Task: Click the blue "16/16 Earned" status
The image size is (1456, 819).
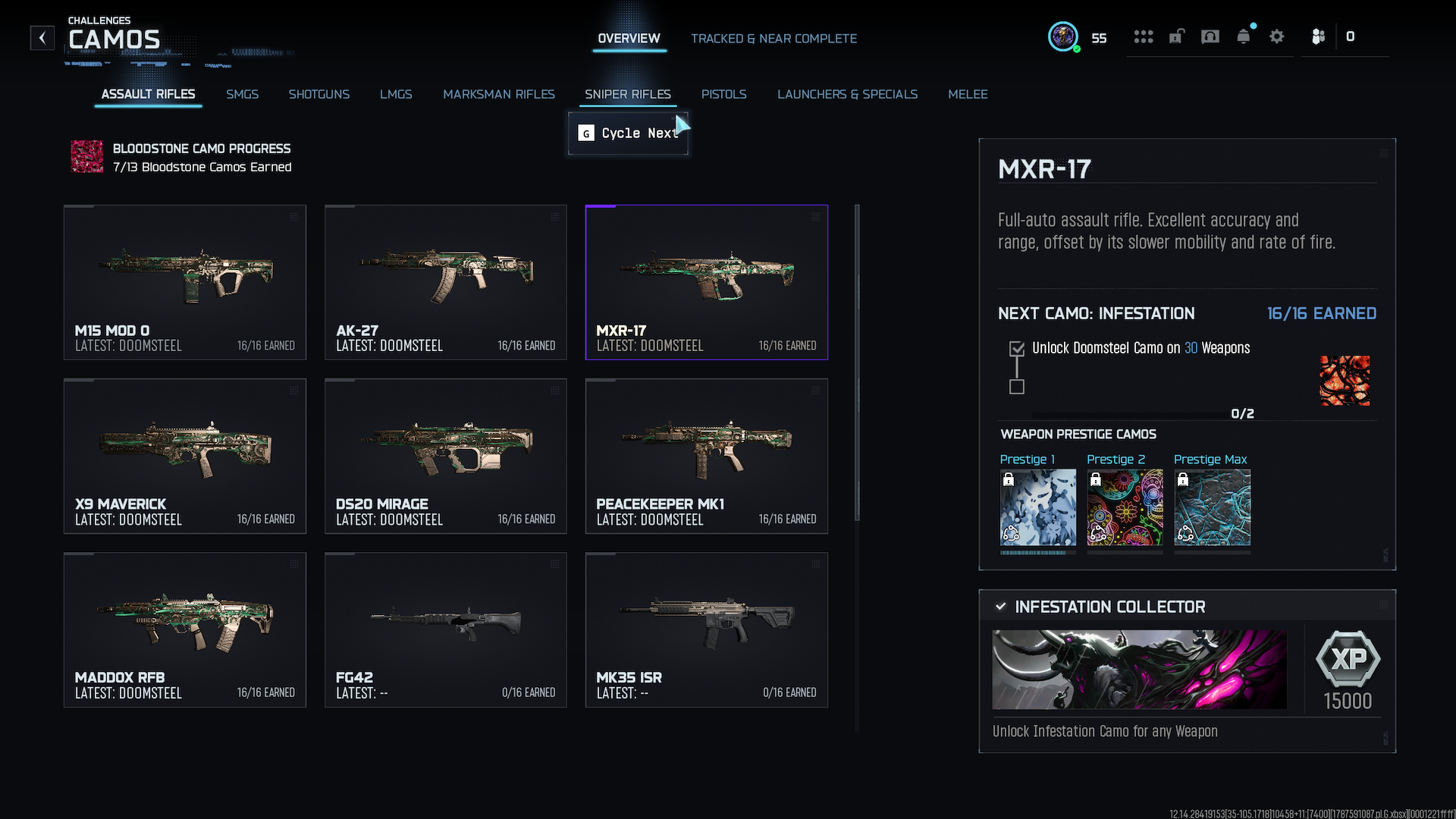Action: (x=1321, y=313)
